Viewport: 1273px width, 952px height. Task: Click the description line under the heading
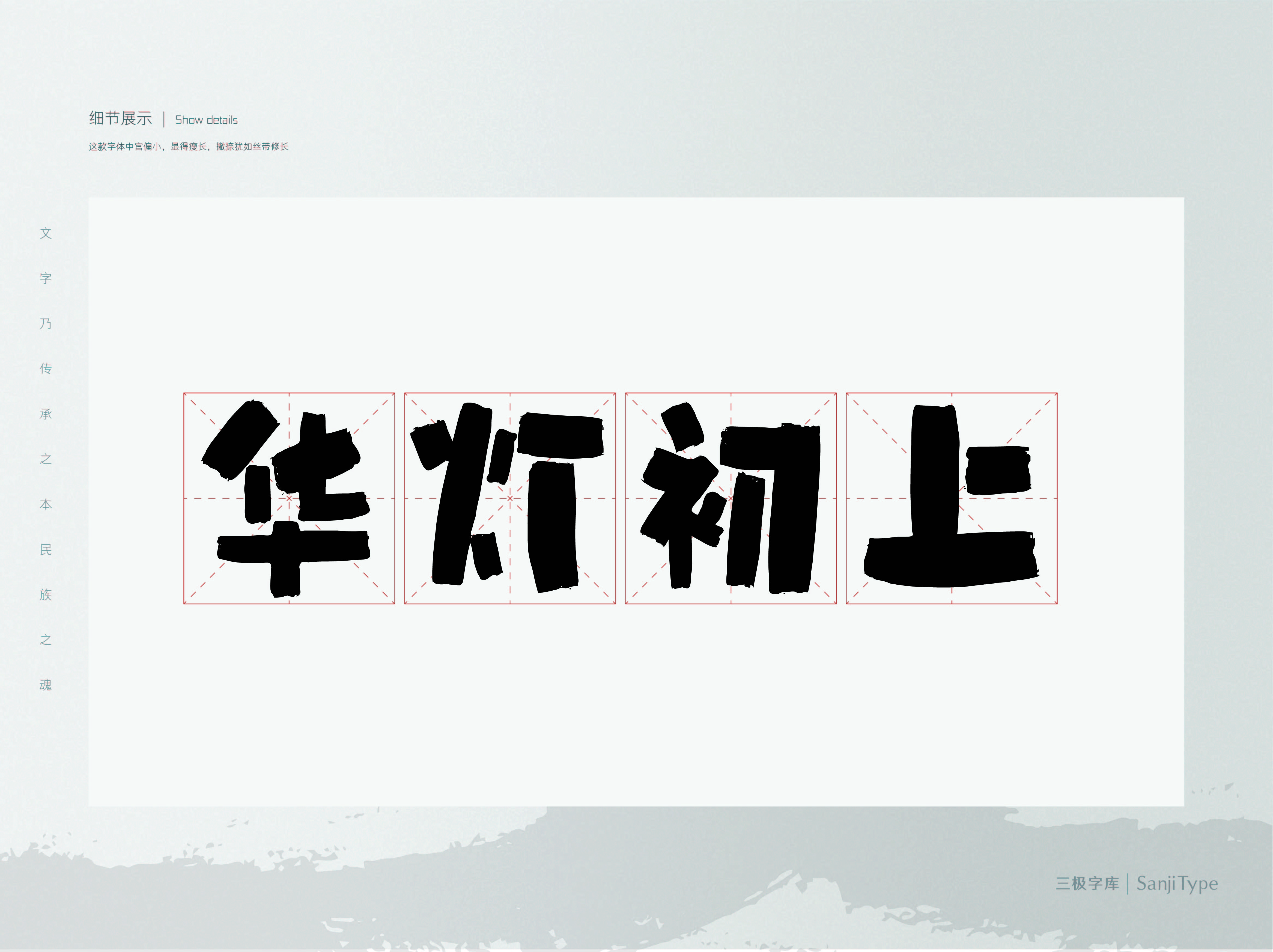click(x=188, y=147)
